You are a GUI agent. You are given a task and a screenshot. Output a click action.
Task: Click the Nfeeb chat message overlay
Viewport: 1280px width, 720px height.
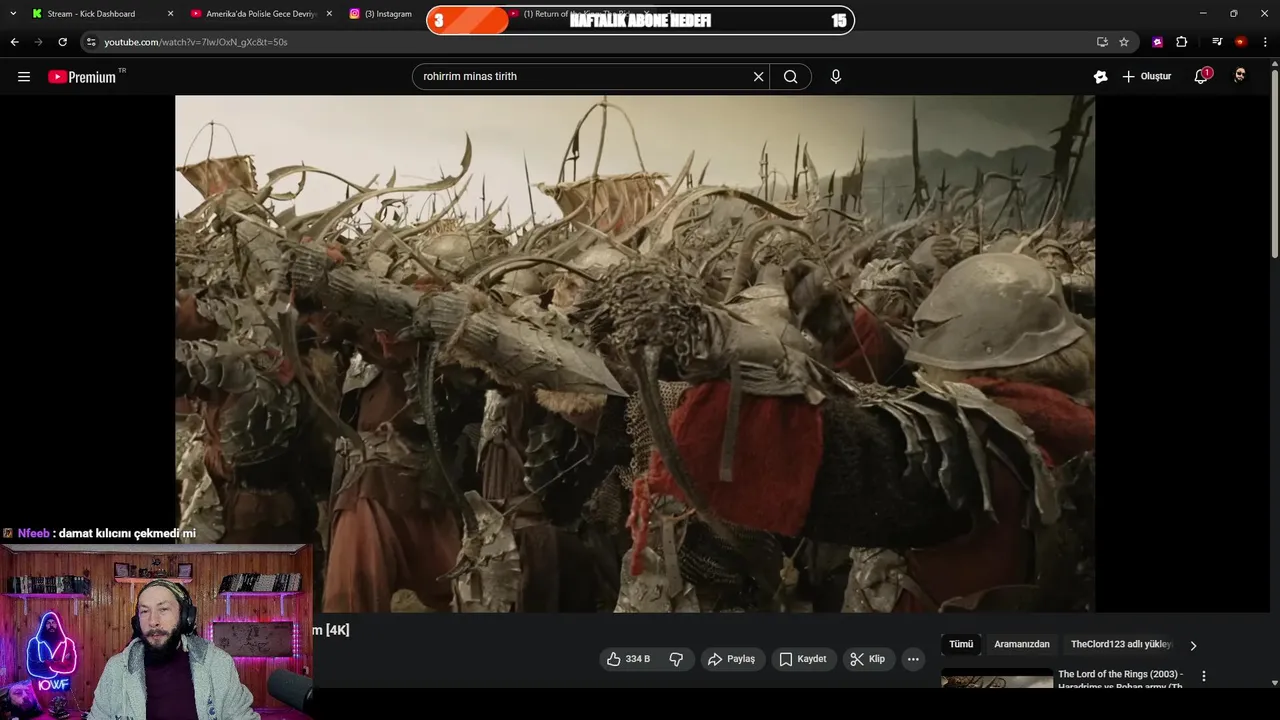click(x=100, y=534)
